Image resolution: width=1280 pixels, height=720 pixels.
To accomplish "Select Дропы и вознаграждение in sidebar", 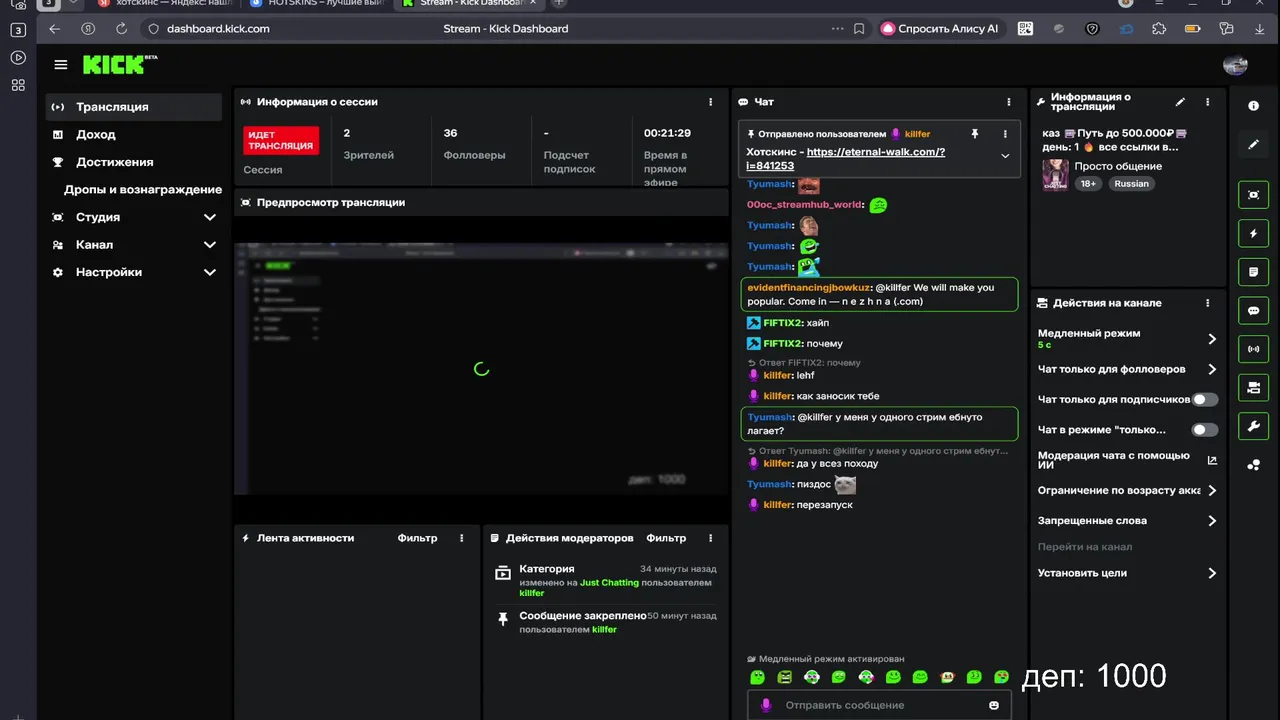I will tap(142, 190).
